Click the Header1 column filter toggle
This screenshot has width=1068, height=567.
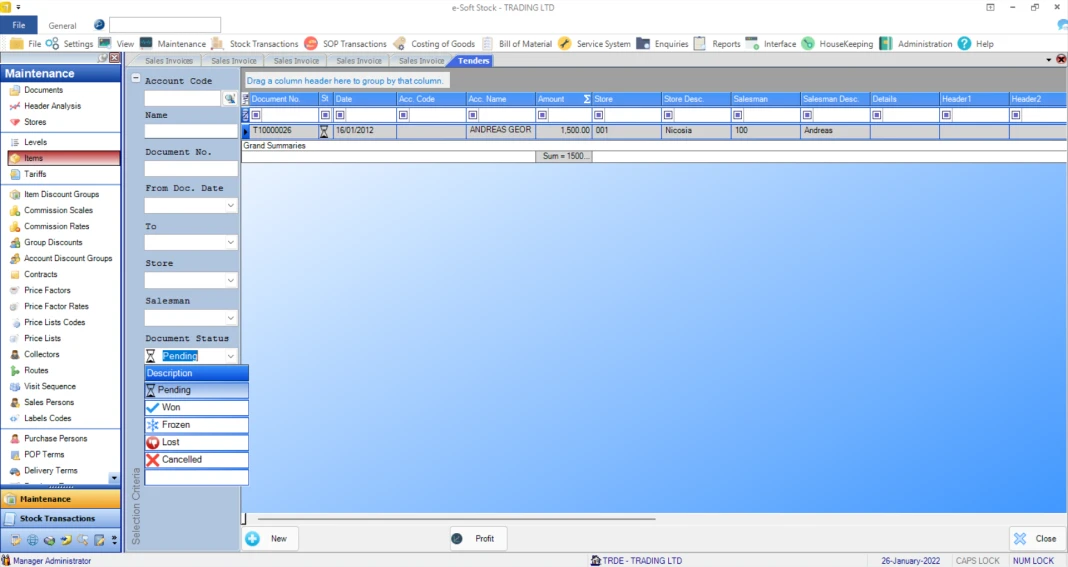pos(946,115)
